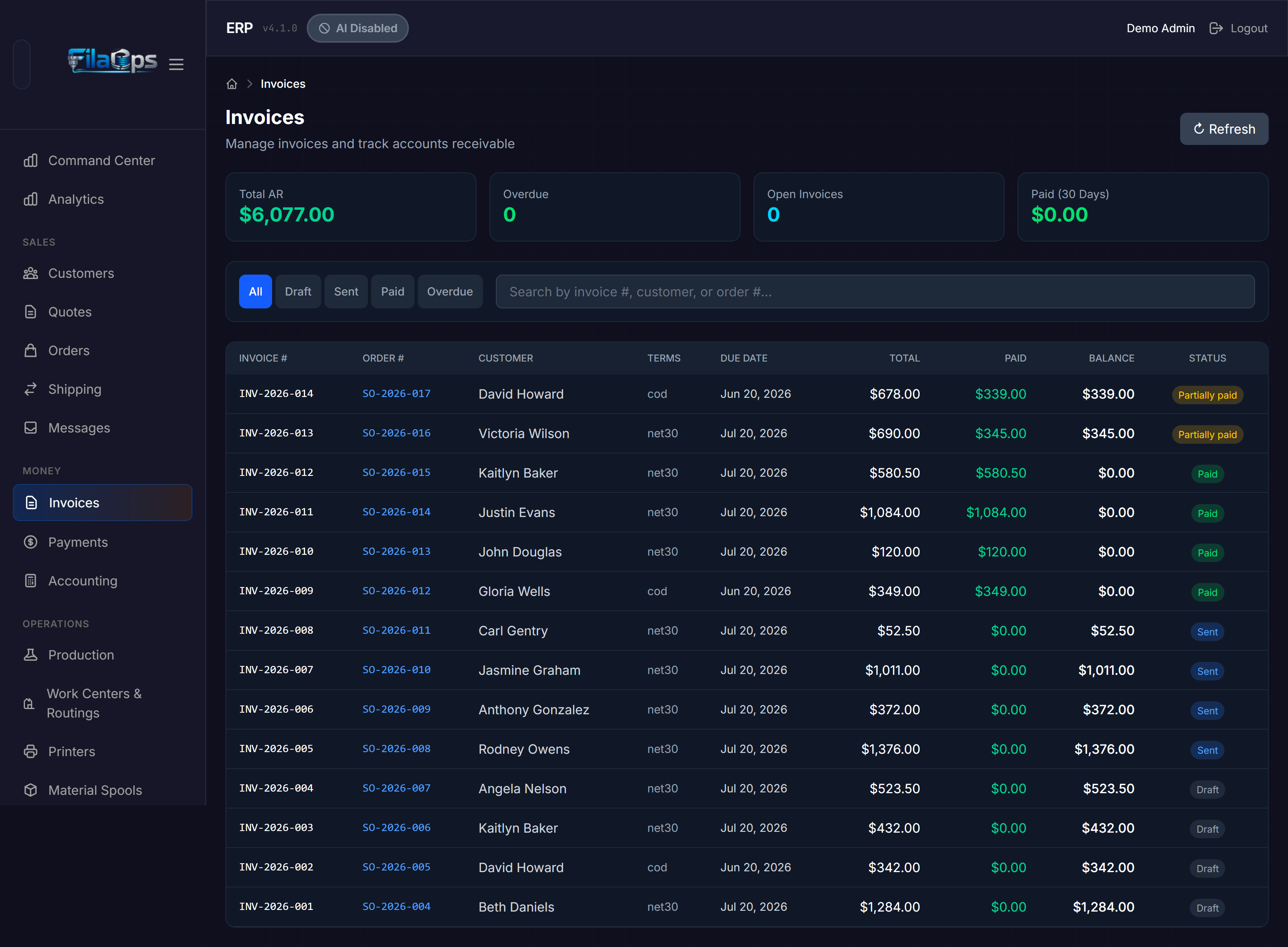
Task: Filter invoices by Sent
Action: tap(346, 292)
